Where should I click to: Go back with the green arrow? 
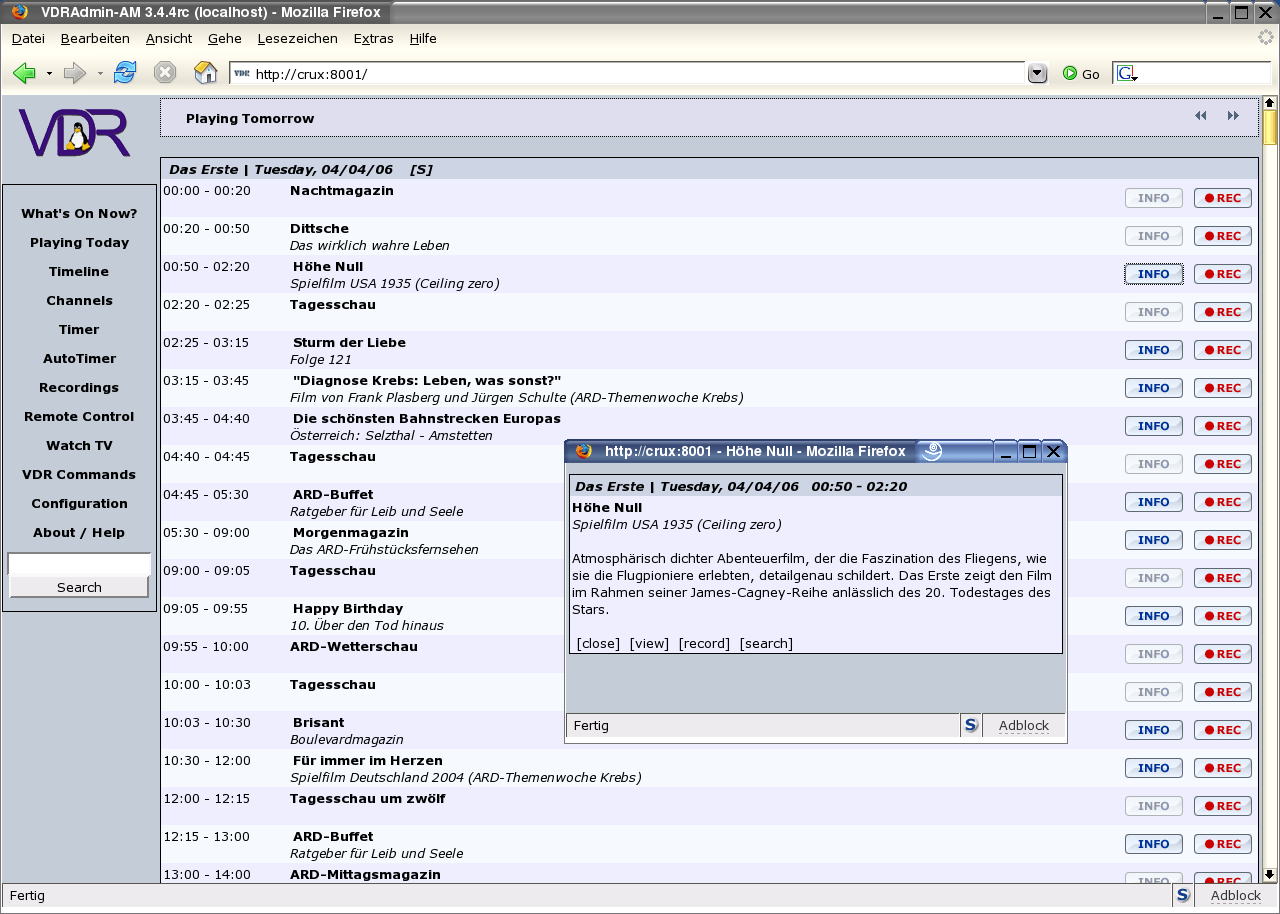click(25, 73)
